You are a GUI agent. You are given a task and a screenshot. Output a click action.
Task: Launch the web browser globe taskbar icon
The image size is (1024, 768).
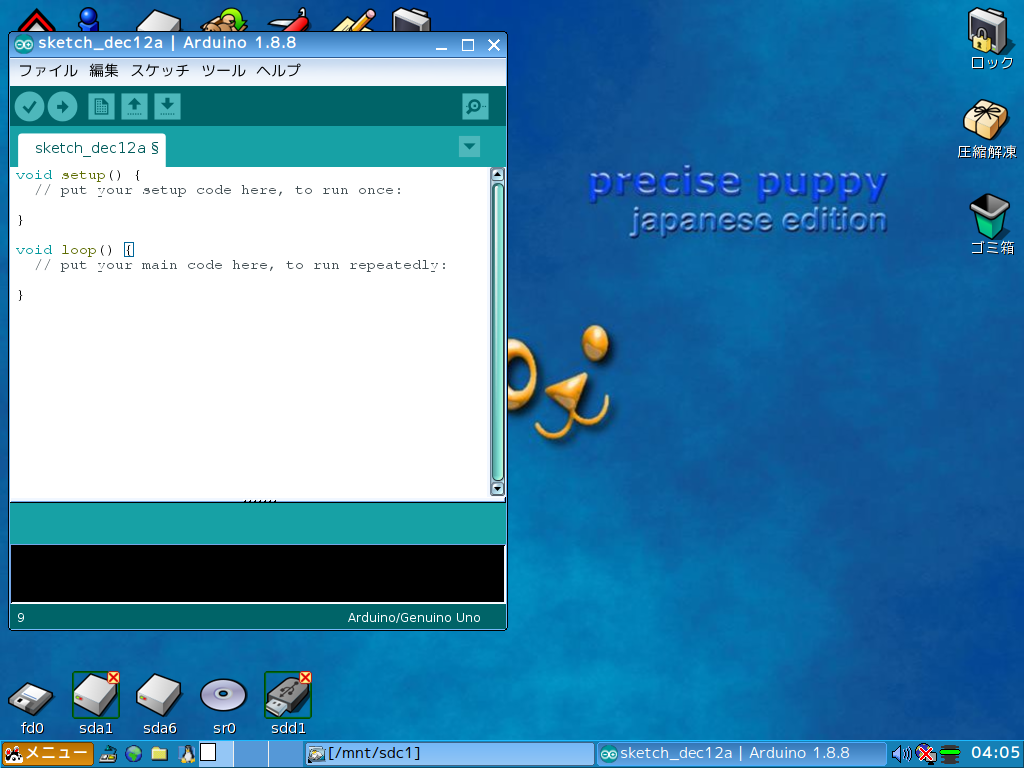click(134, 754)
